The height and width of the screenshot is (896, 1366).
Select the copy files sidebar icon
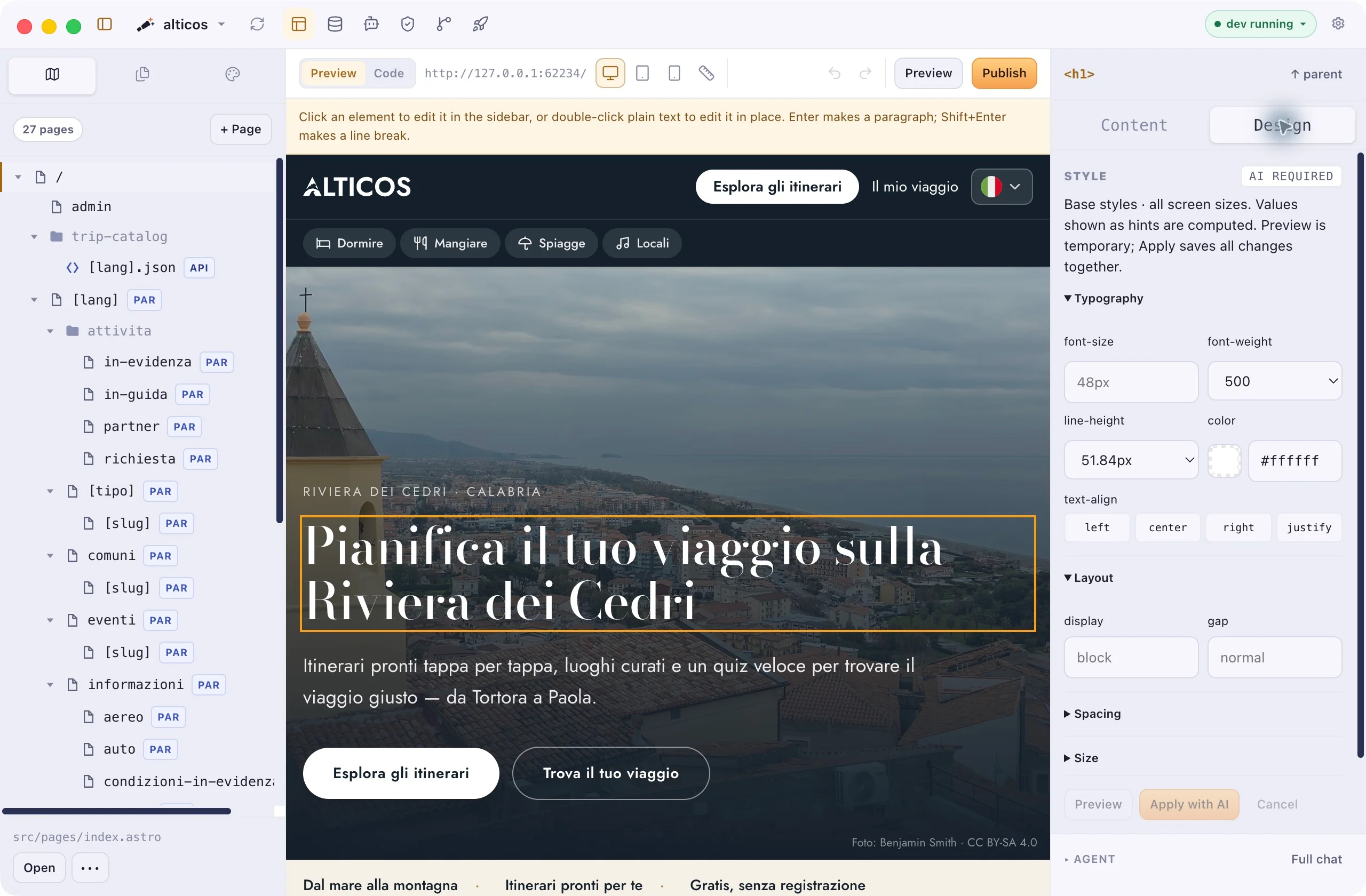pos(142,75)
